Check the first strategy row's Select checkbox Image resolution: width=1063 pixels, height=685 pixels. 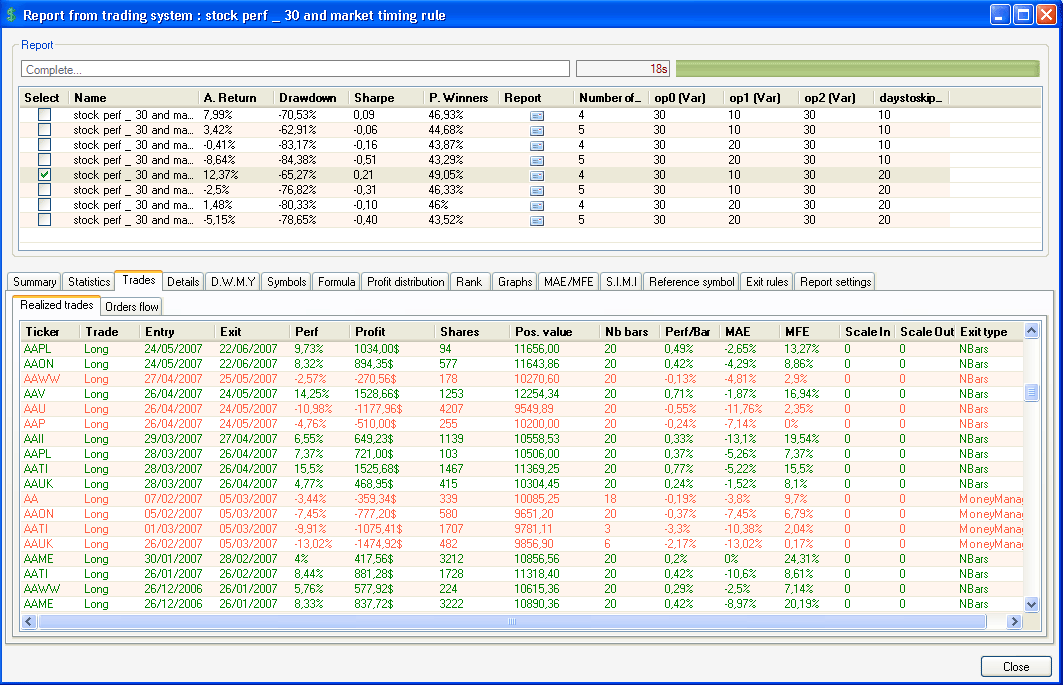(43, 115)
